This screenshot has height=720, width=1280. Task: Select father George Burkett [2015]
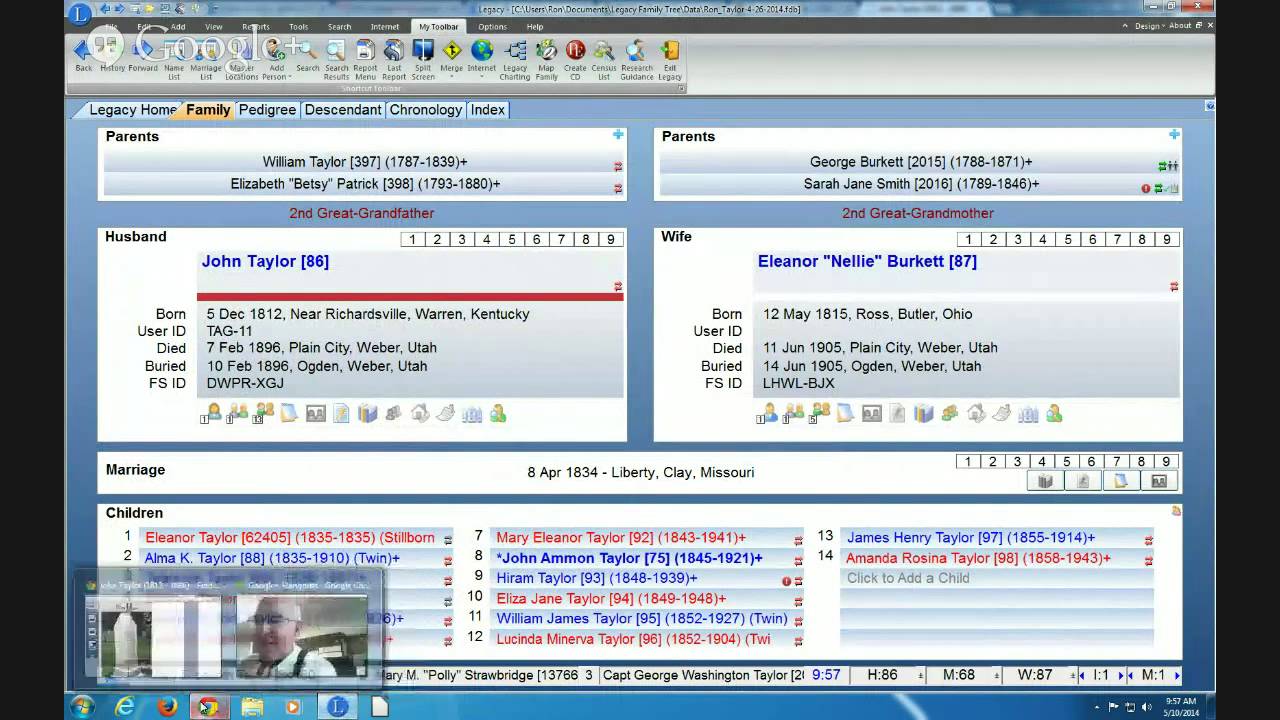click(921, 162)
